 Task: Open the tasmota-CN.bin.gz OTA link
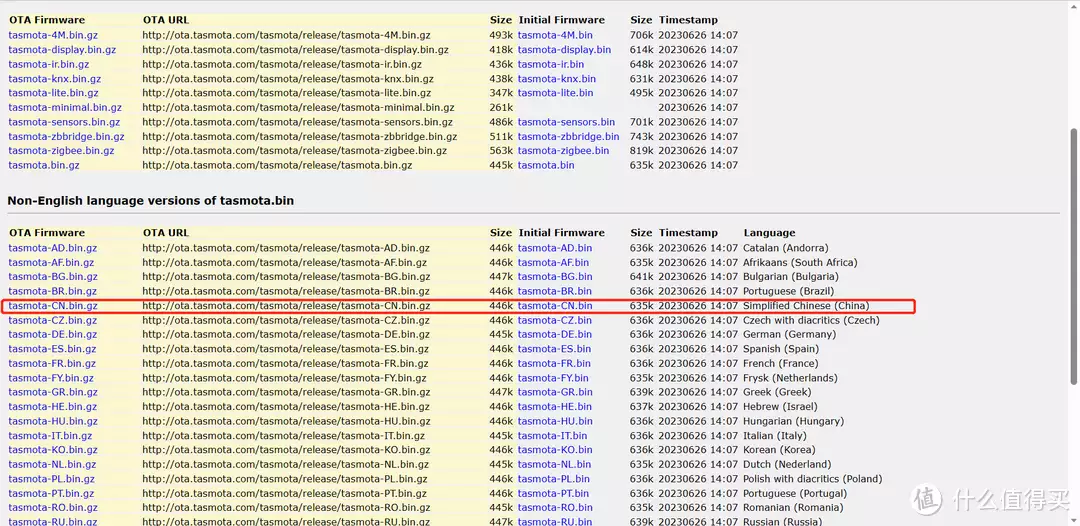click(x=53, y=306)
